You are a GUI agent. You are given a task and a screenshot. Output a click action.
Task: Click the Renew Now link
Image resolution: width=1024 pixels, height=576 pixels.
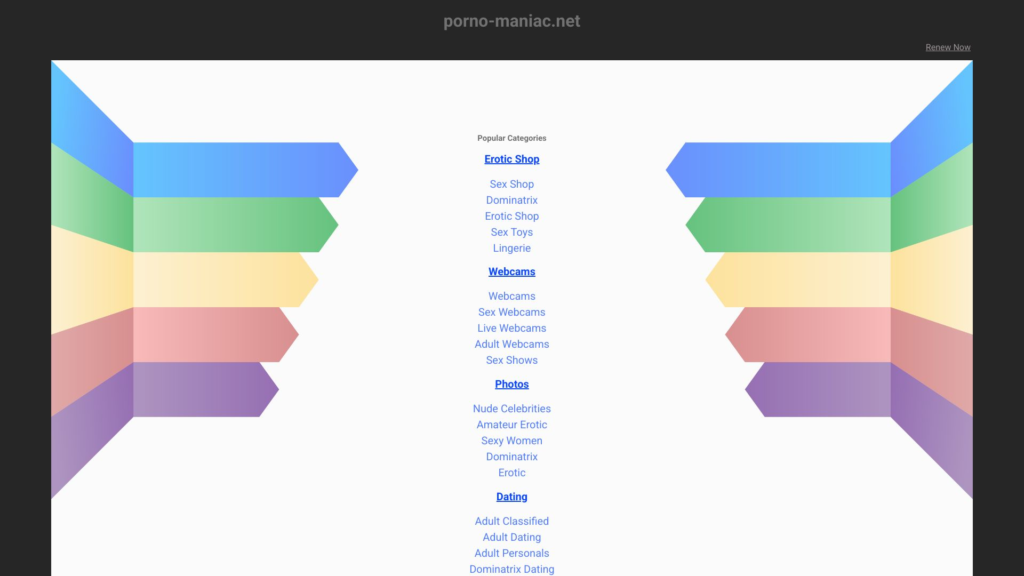[948, 47]
